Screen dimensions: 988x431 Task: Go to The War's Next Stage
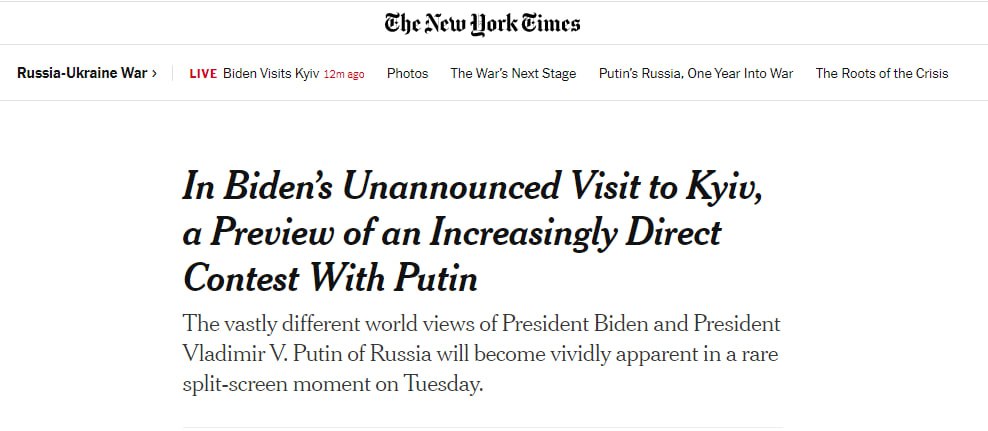513,73
